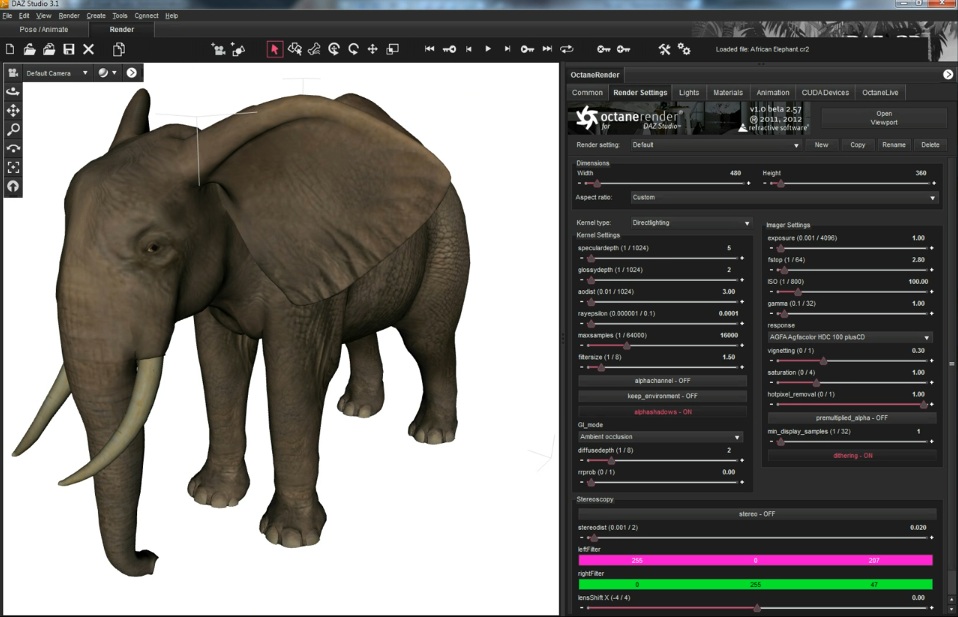Open the GI_mode Ambient occlusion dropdown
This screenshot has height=617, width=958.
(660, 437)
